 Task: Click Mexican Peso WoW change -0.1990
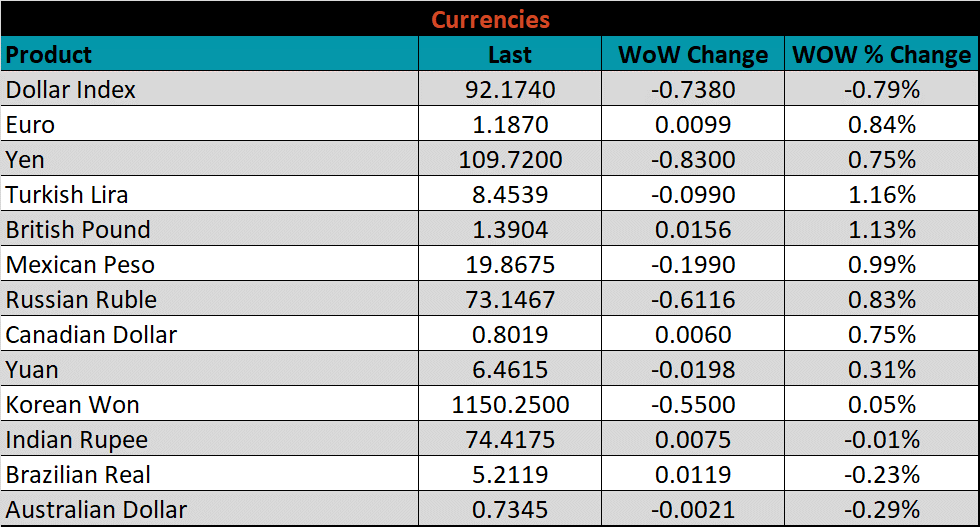pyautogui.click(x=693, y=265)
